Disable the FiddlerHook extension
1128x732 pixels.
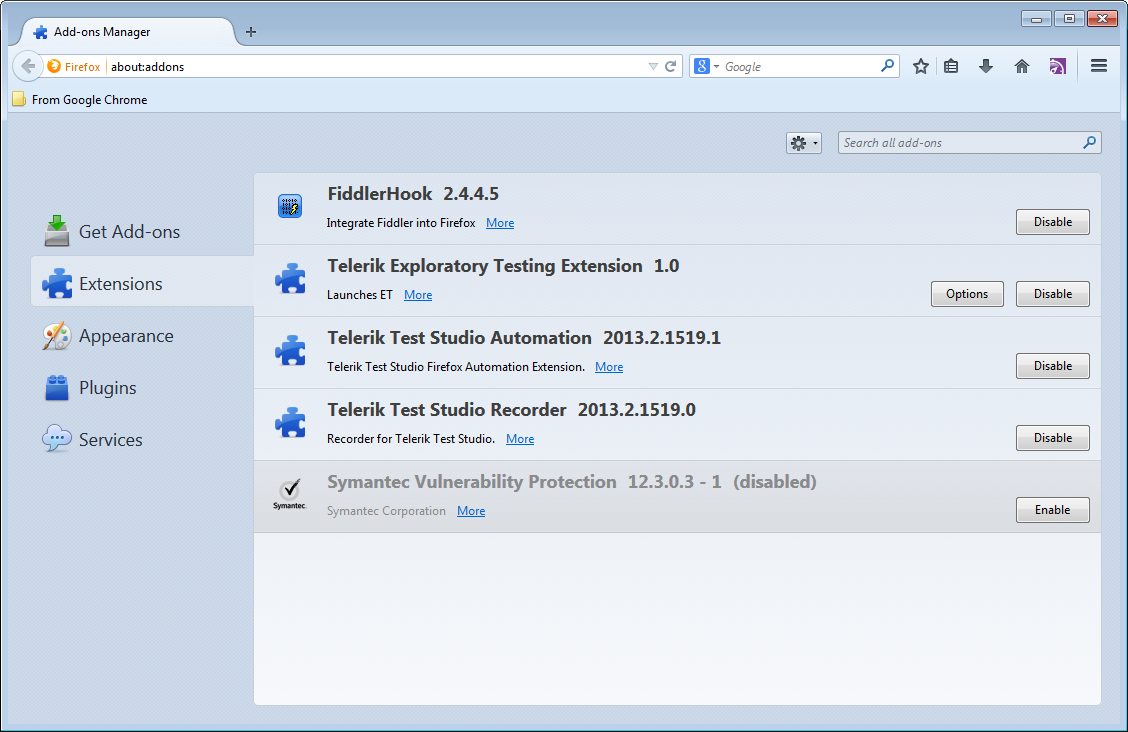click(1052, 222)
